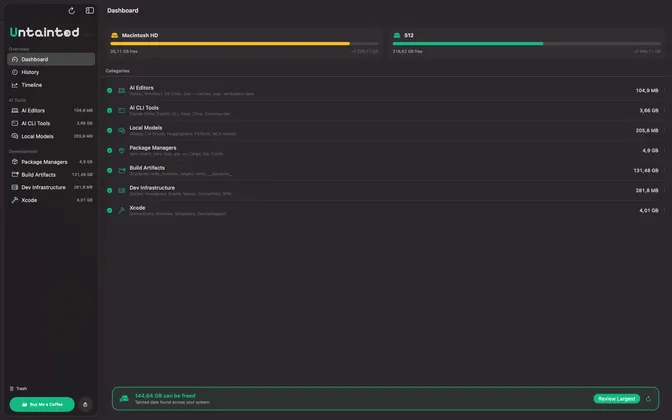The width and height of the screenshot is (672, 420).
Task: Click the round icon button beside Buy Me a Coffee
Action: coord(85,404)
